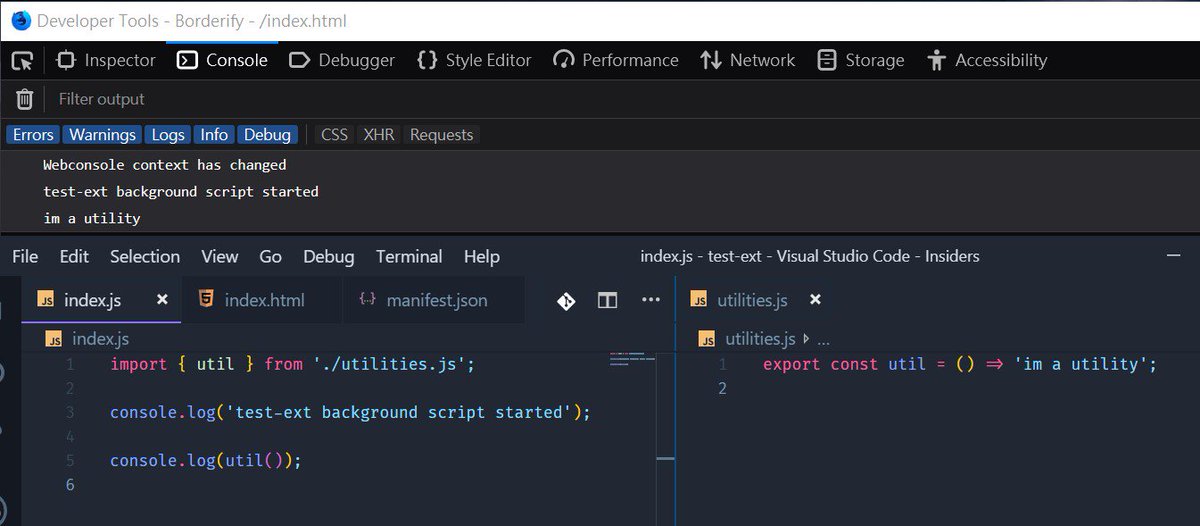Click the index.js minimap preview
Image resolution: width=1200 pixels, height=526 pixels.
(x=632, y=358)
